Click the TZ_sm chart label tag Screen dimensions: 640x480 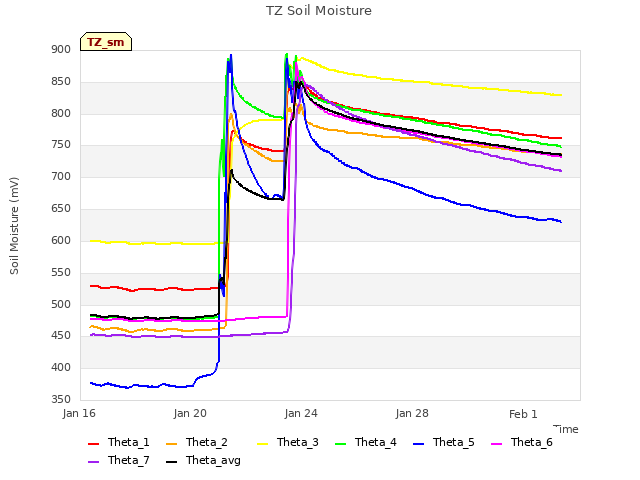pyautogui.click(x=106, y=42)
